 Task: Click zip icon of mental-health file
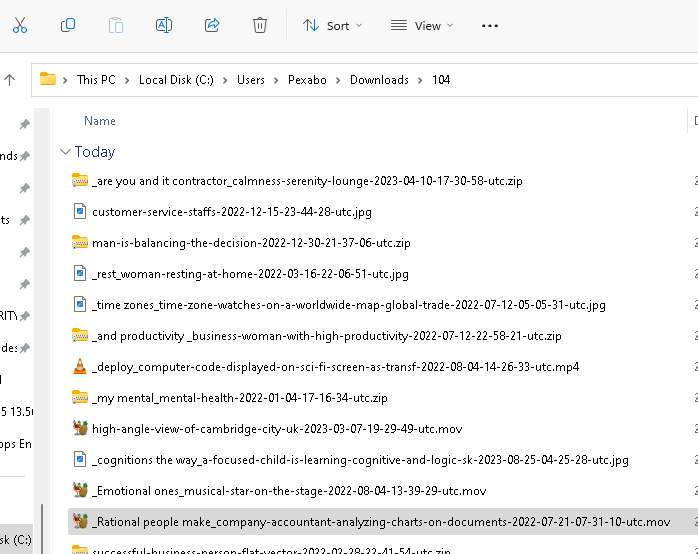pos(80,397)
